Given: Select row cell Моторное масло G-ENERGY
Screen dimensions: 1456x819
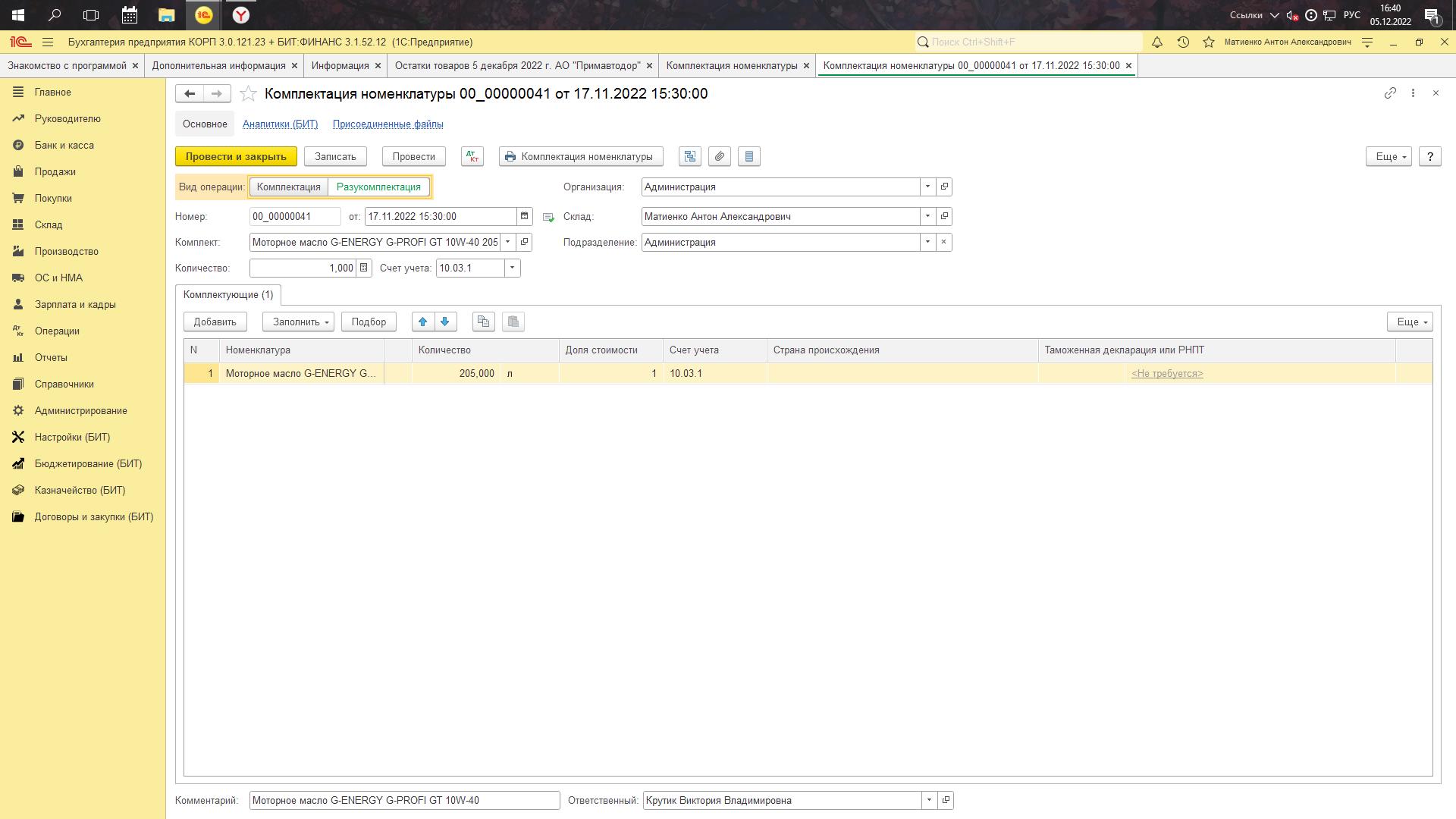Looking at the screenshot, I should click(301, 373).
